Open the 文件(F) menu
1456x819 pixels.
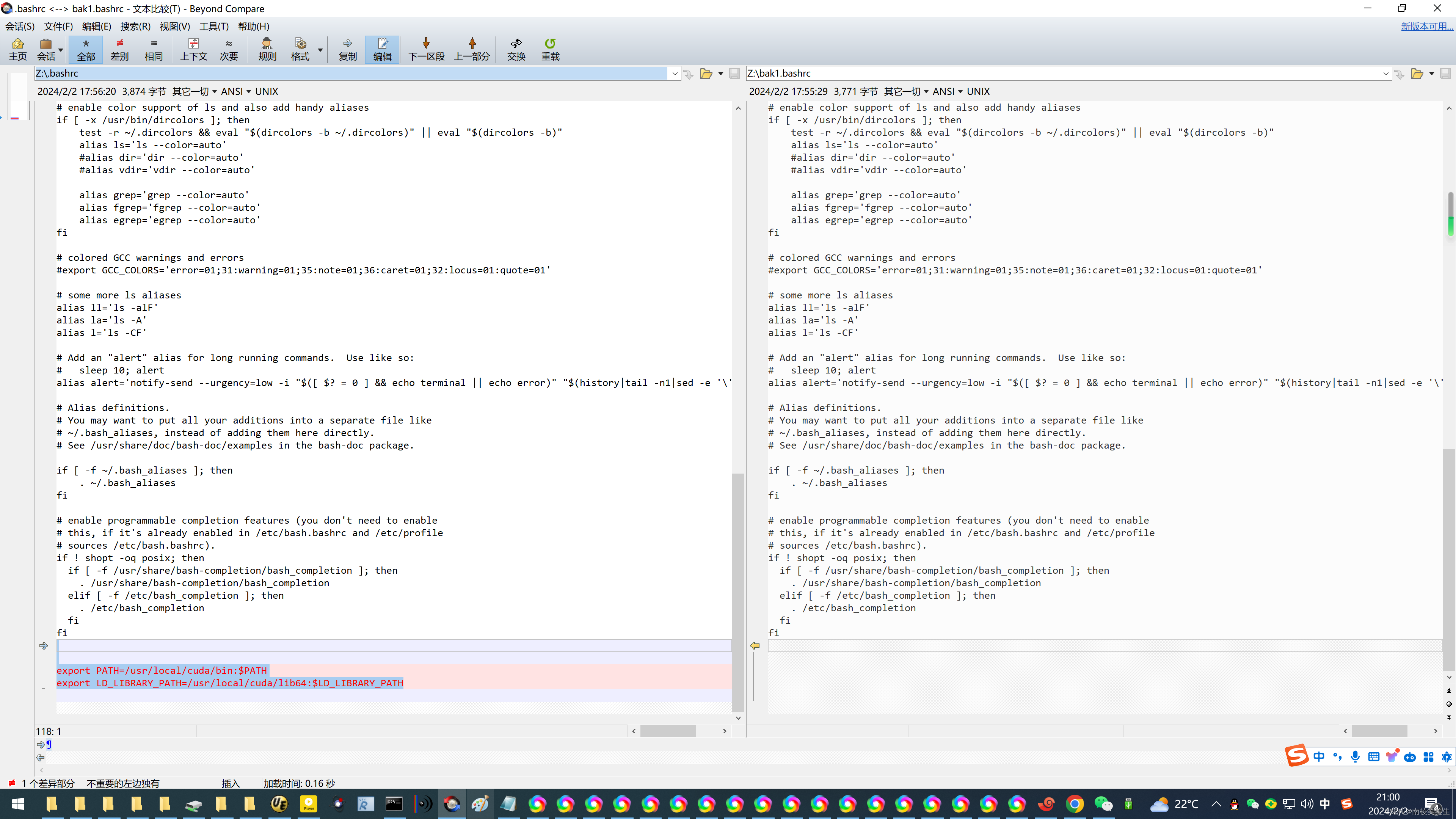58,26
